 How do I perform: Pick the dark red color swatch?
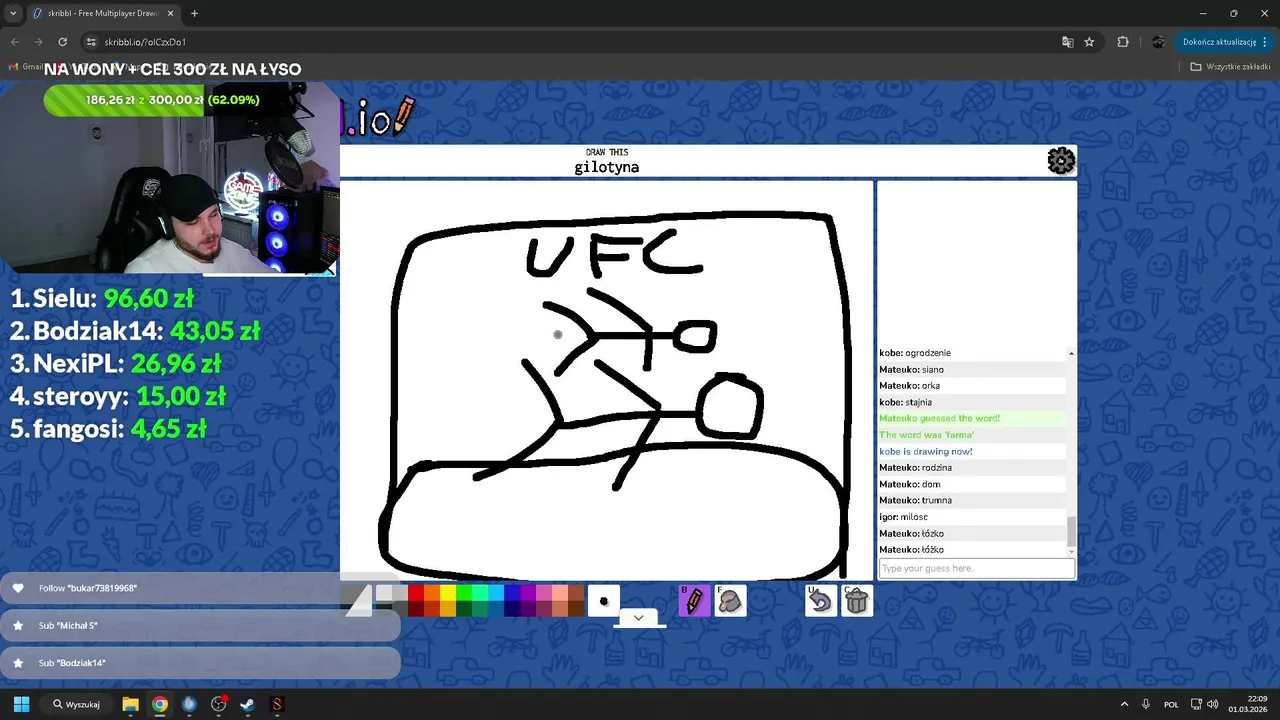[416, 608]
